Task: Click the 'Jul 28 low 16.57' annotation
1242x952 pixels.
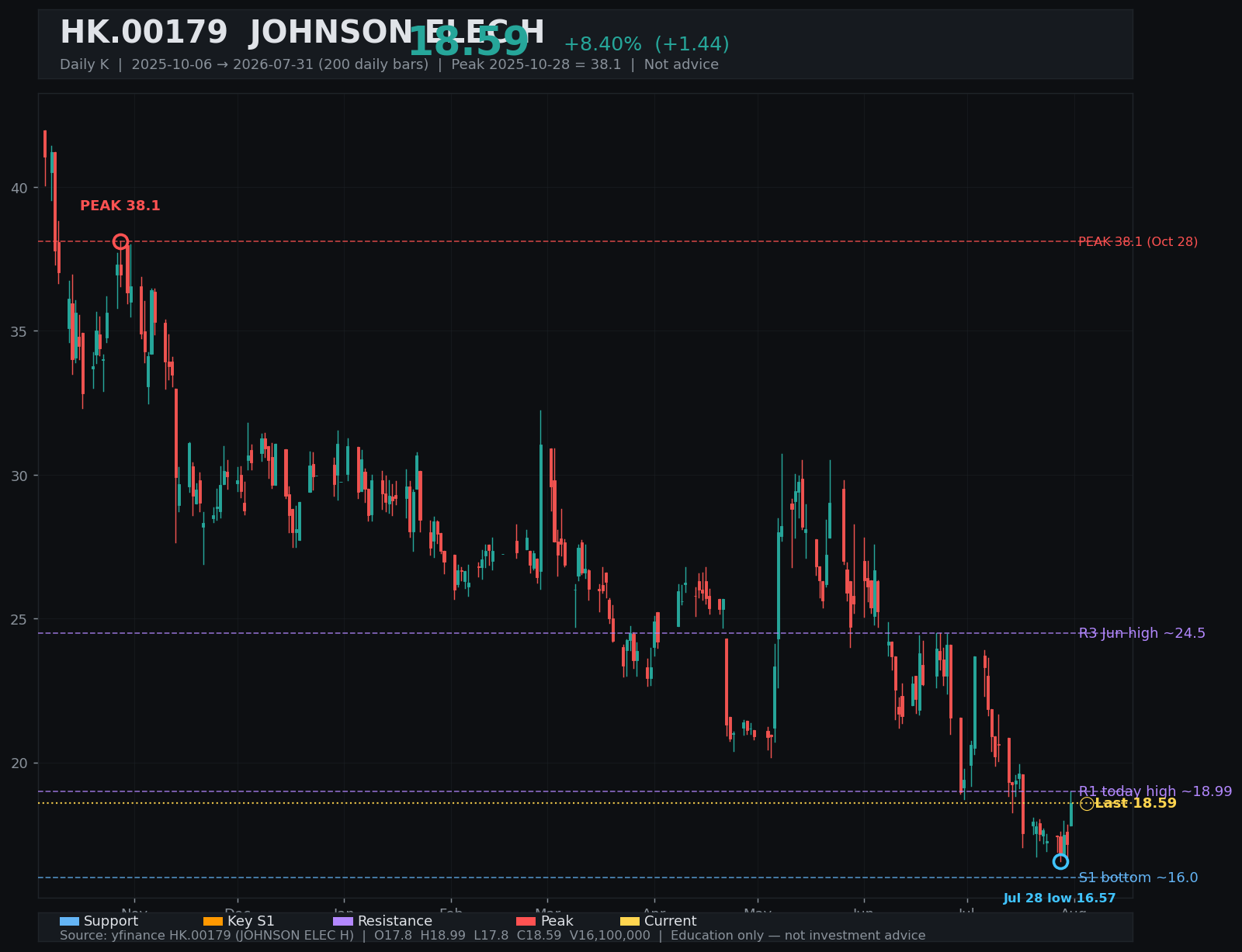Action: click(1060, 898)
